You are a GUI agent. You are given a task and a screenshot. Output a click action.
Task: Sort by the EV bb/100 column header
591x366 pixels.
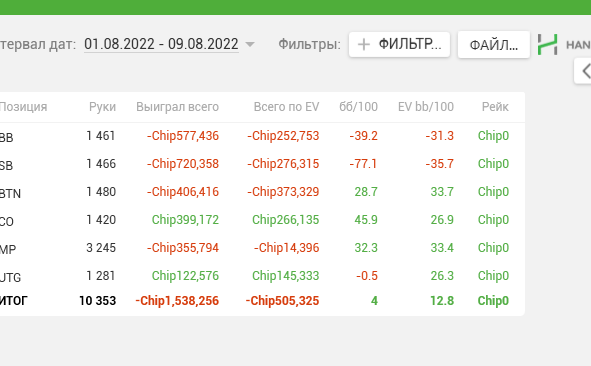coord(426,107)
